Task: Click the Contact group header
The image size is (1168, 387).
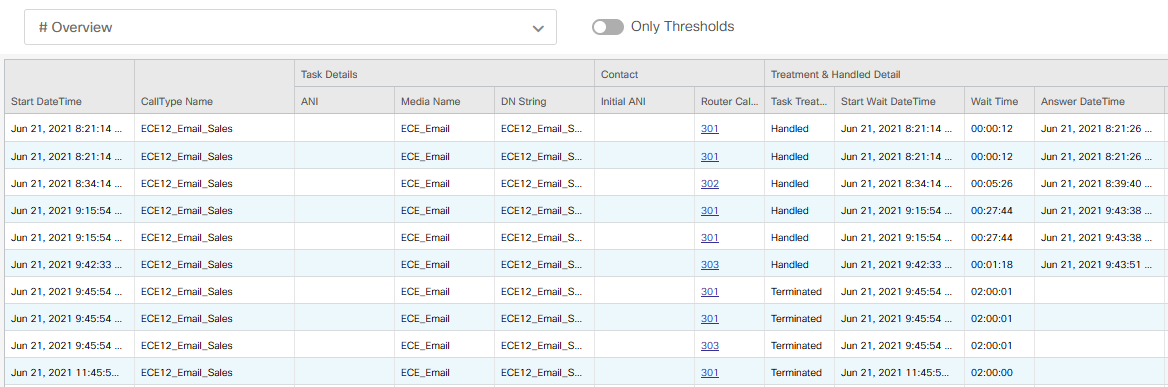Action: coord(679,74)
